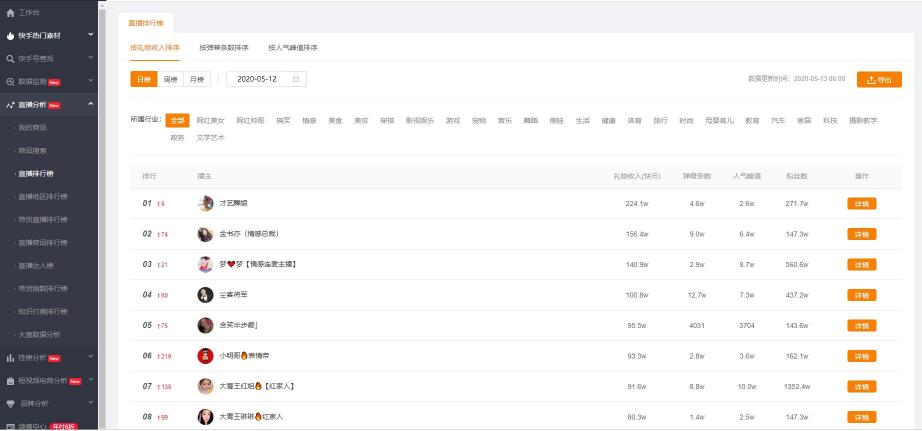Expand the chevron on the row above 短视频电商分析

tap(91, 356)
